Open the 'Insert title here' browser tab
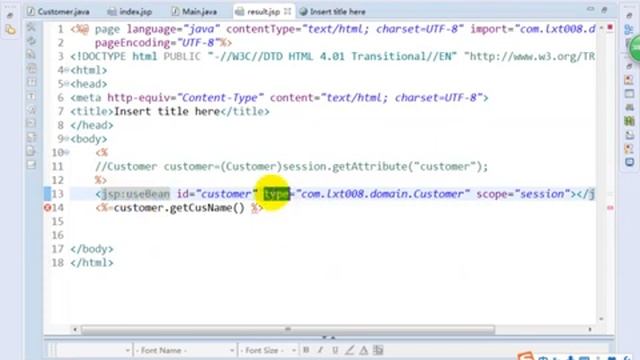 [332, 11]
